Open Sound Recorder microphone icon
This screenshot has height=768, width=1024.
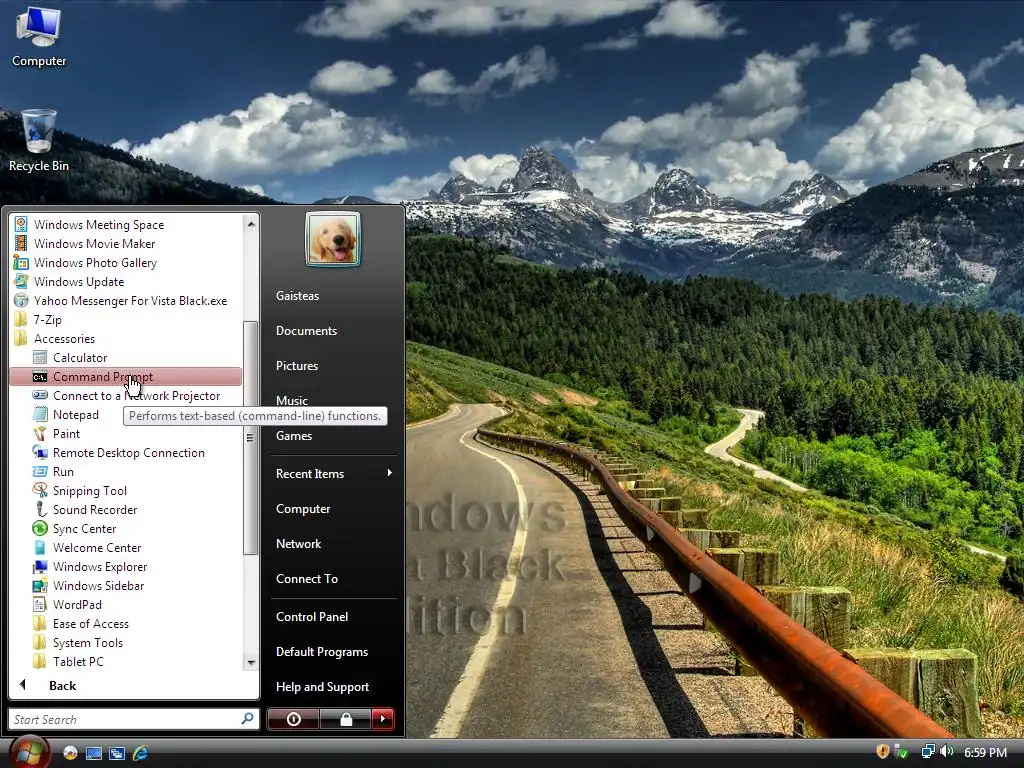[x=40, y=509]
